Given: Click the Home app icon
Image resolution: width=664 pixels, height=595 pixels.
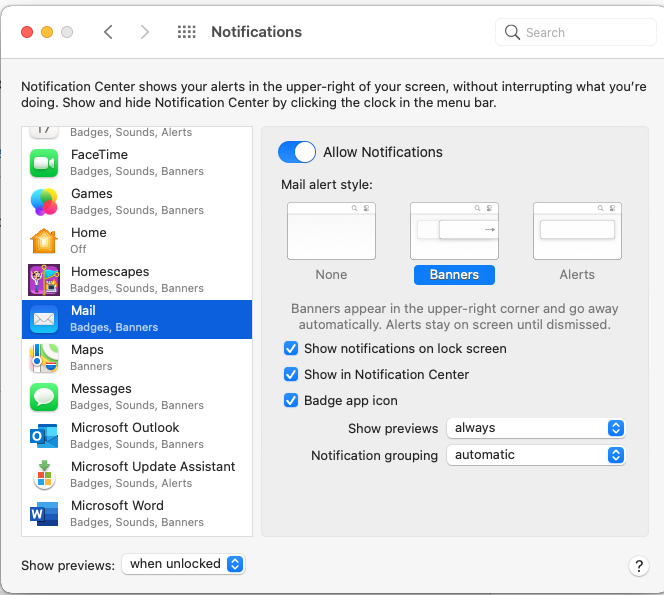Looking at the screenshot, I should [x=44, y=241].
